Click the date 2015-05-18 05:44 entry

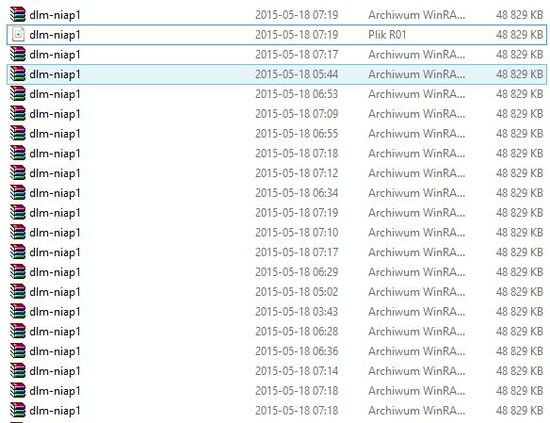297,74
